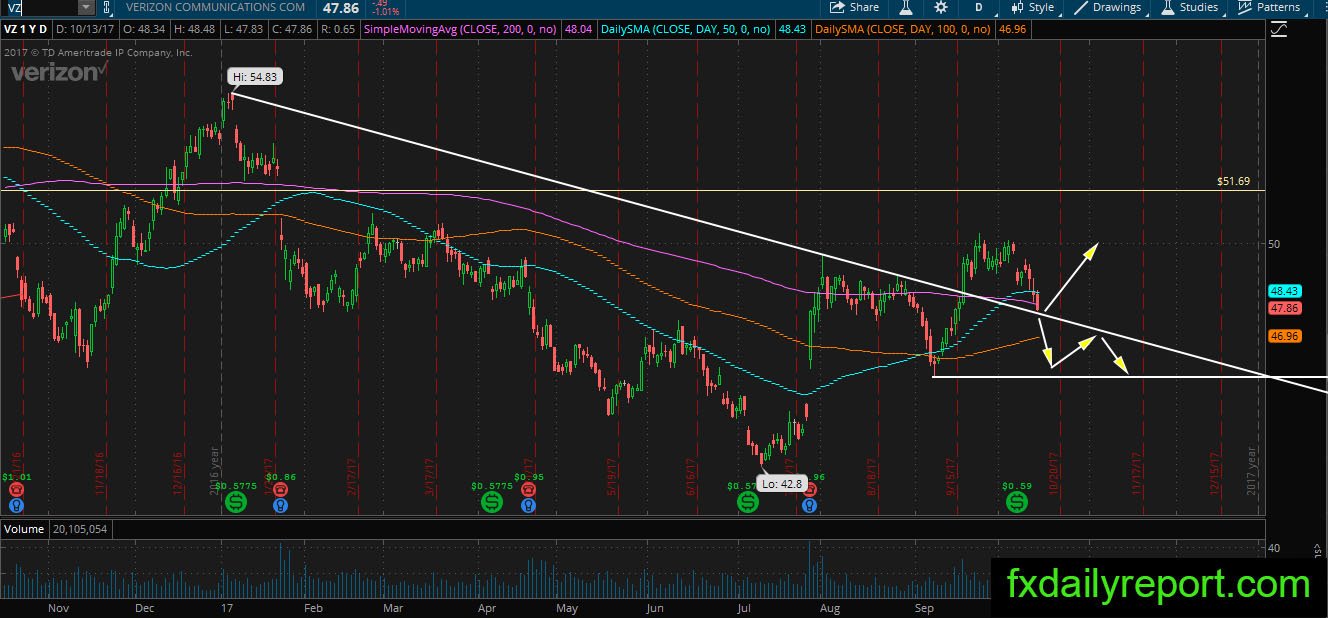Click the green dividend icon in April
The image size is (1328, 618).
click(491, 503)
